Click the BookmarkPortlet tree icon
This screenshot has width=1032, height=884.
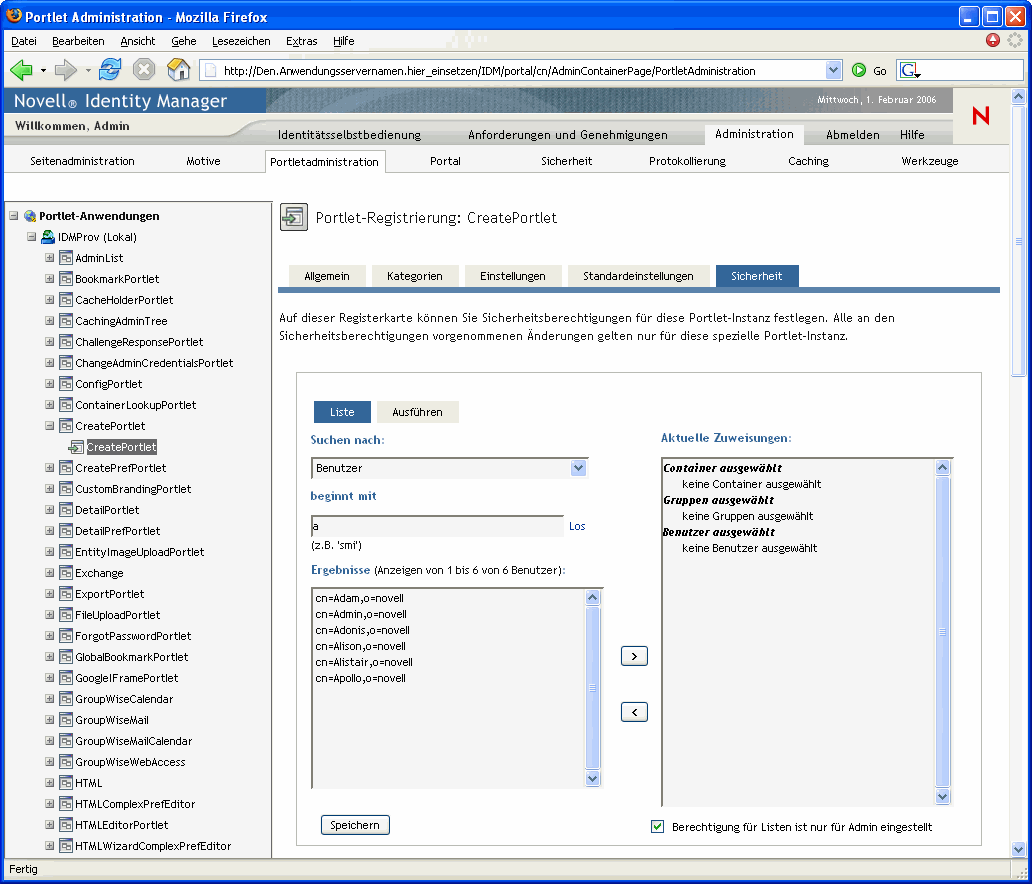65,279
